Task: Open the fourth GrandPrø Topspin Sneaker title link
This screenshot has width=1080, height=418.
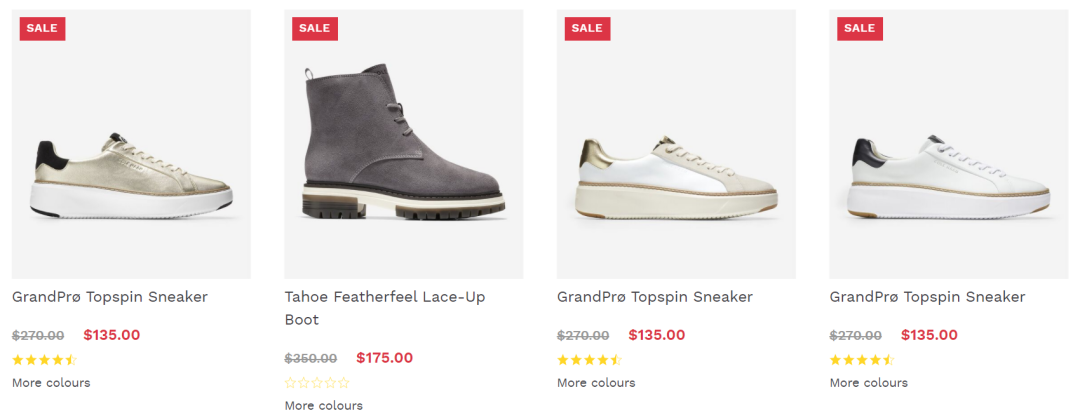Action: pyautogui.click(x=927, y=297)
